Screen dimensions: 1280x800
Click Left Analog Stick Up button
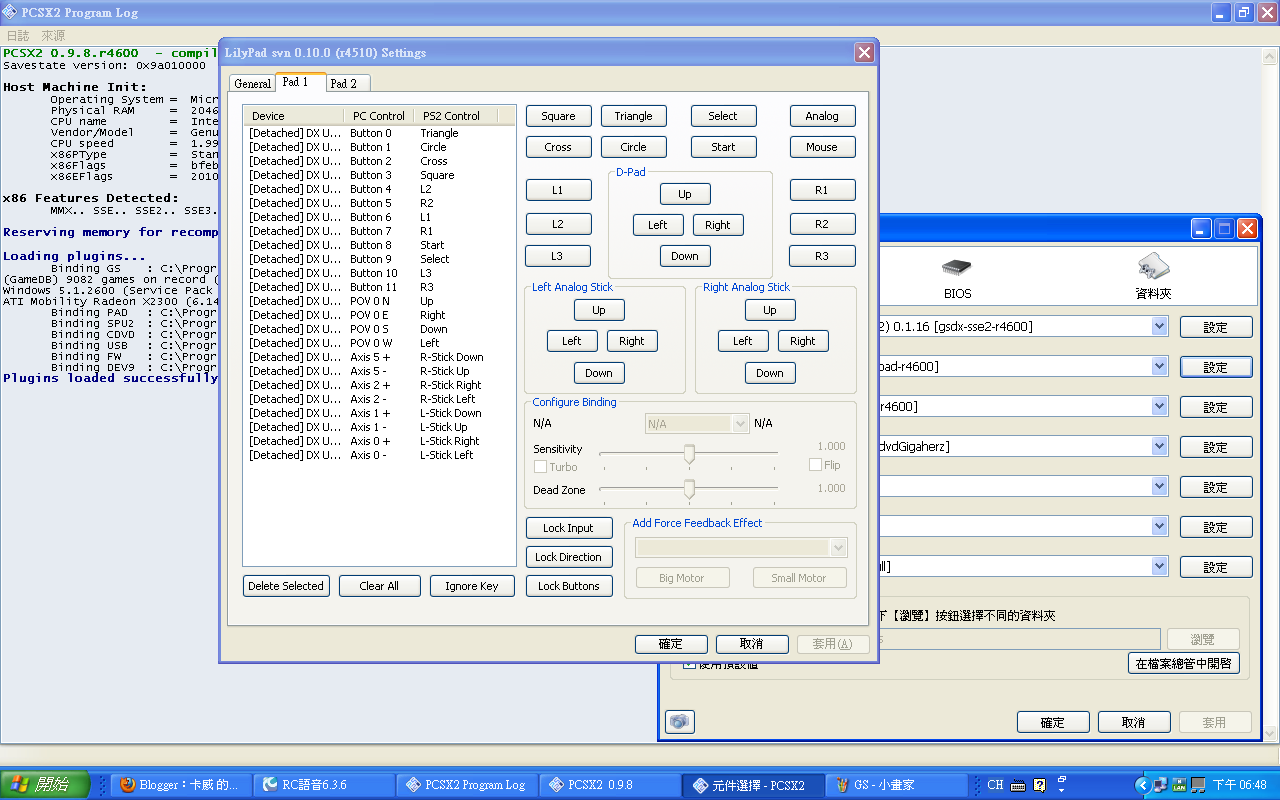click(x=599, y=310)
